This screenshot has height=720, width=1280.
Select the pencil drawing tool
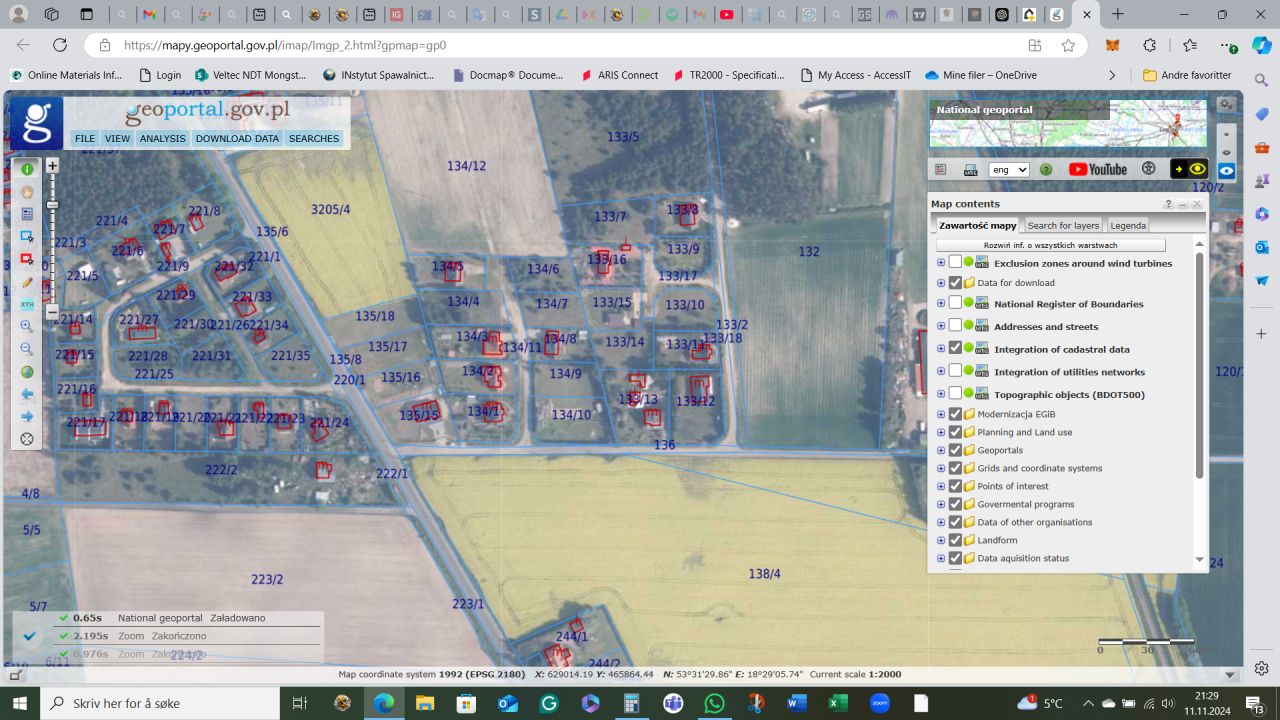tap(27, 282)
